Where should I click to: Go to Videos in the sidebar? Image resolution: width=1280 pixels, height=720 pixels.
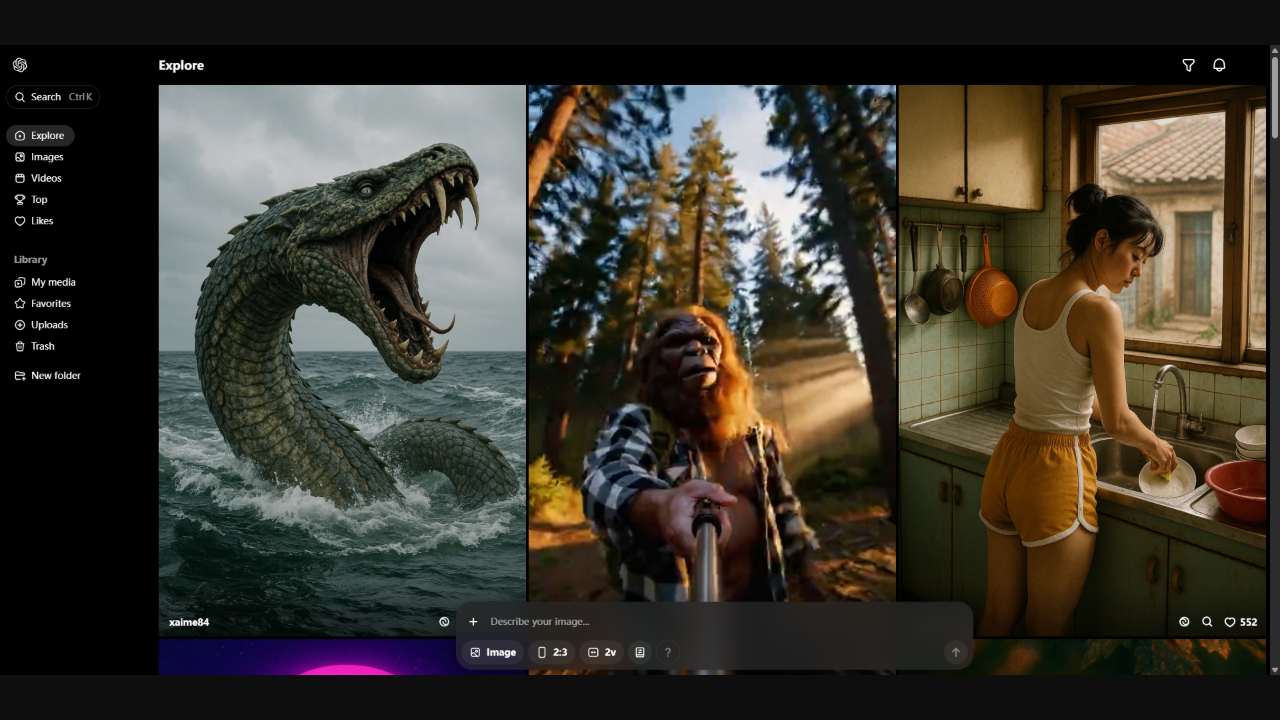tap(46, 178)
